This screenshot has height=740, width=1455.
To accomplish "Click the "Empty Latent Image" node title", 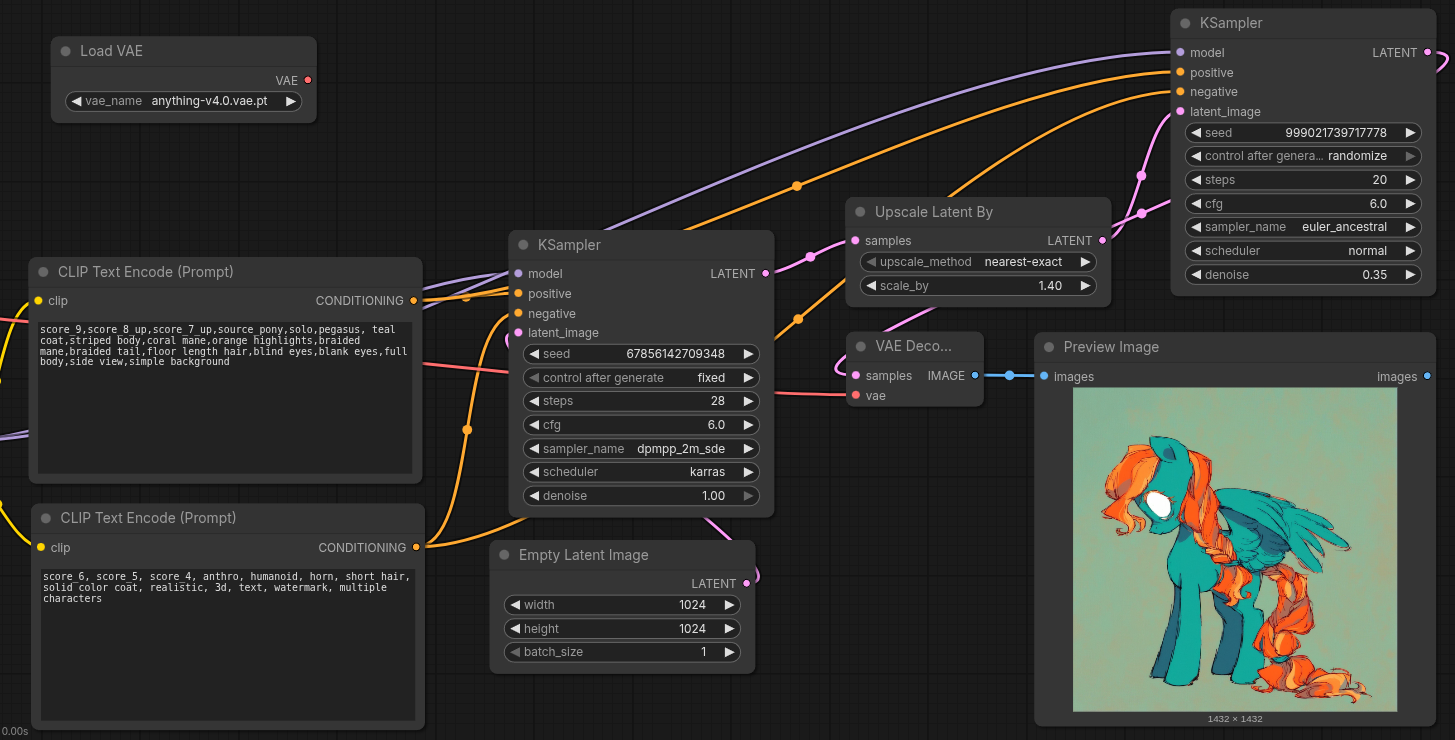I will pos(584,555).
